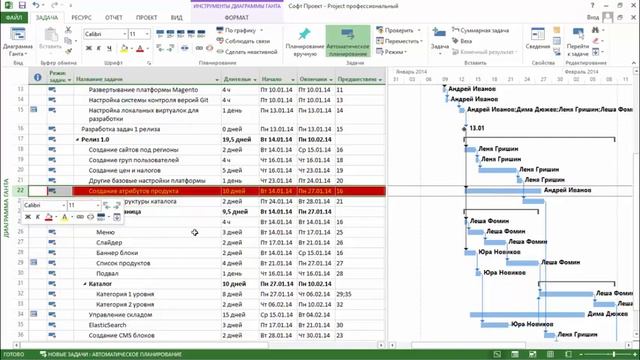Screen dimensions: 640x360
Task: Open По графику dropdown arrow
Action: [x=262, y=30]
